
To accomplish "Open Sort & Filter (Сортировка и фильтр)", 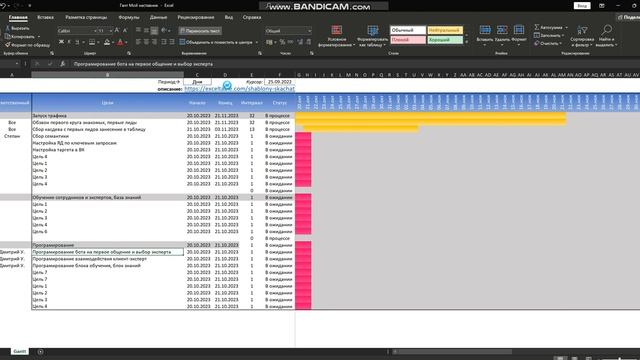I will click(x=582, y=36).
